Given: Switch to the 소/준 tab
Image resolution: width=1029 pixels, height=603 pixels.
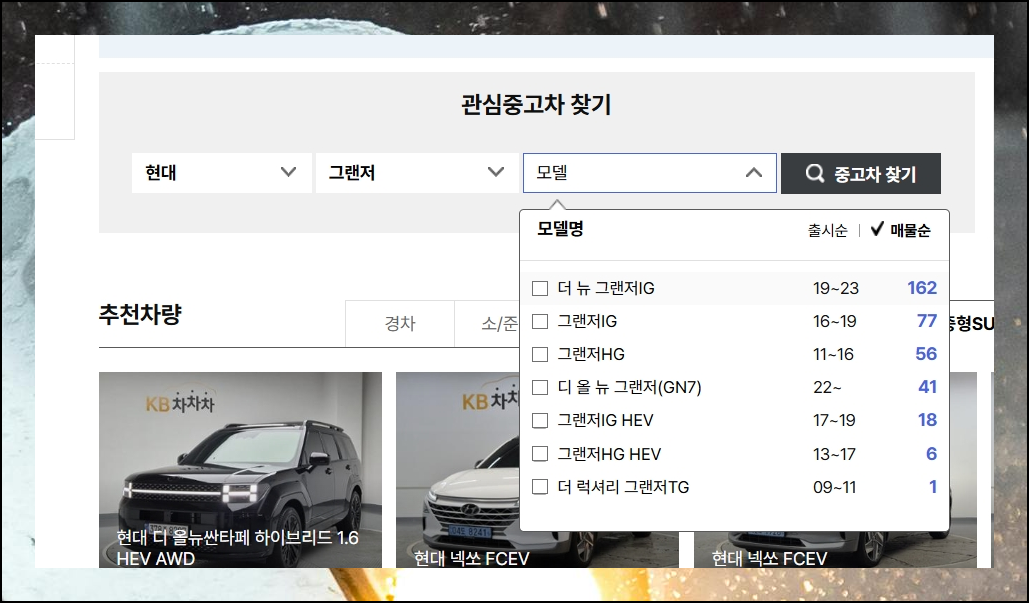Looking at the screenshot, I should pyautogui.click(x=488, y=323).
